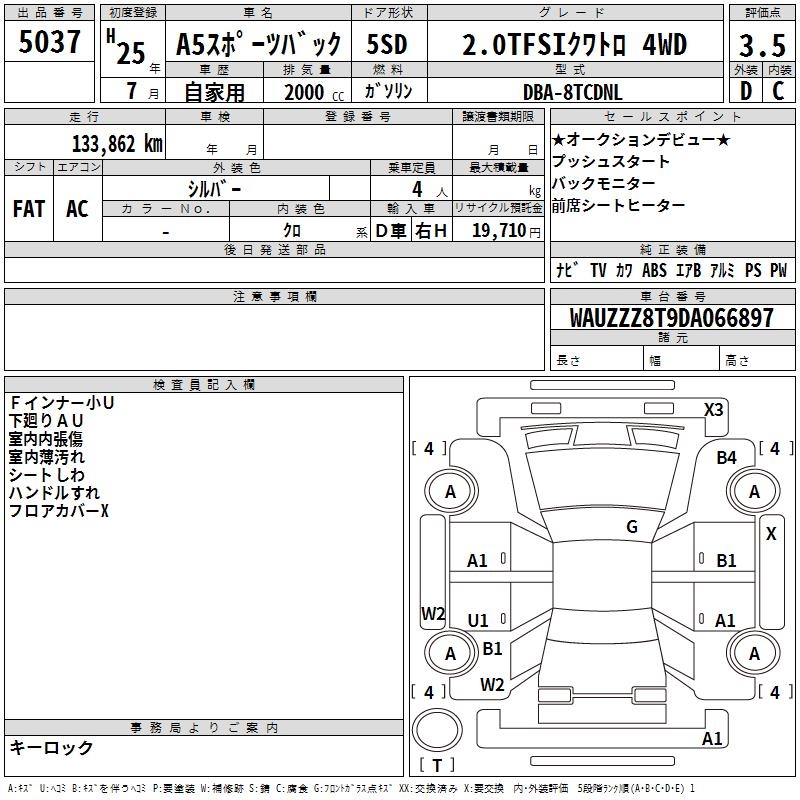The image size is (800, 800).
Task: Click the rear bumper A1 mark
Action: click(x=712, y=739)
